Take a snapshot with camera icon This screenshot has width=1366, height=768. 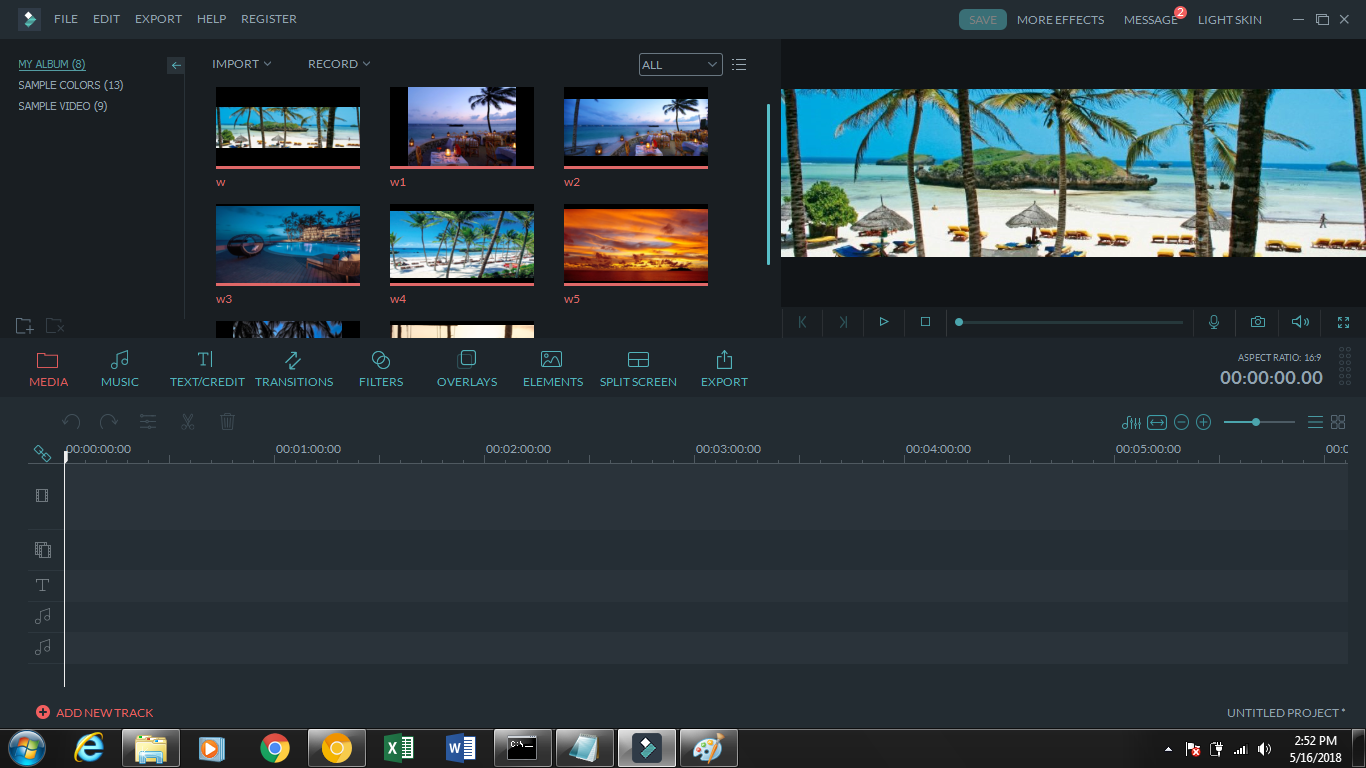click(x=1257, y=322)
